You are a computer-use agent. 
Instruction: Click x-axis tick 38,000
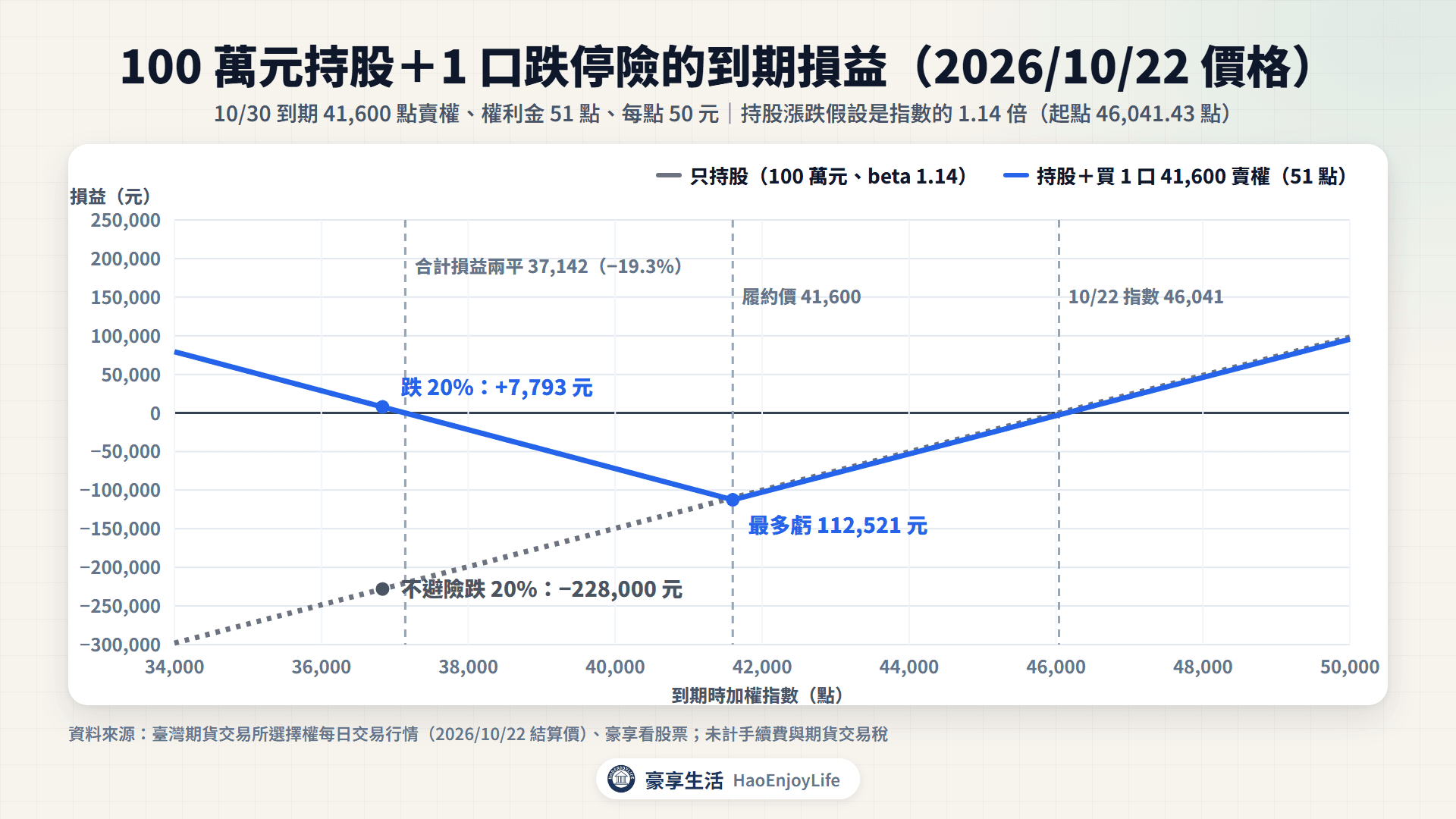(x=469, y=667)
